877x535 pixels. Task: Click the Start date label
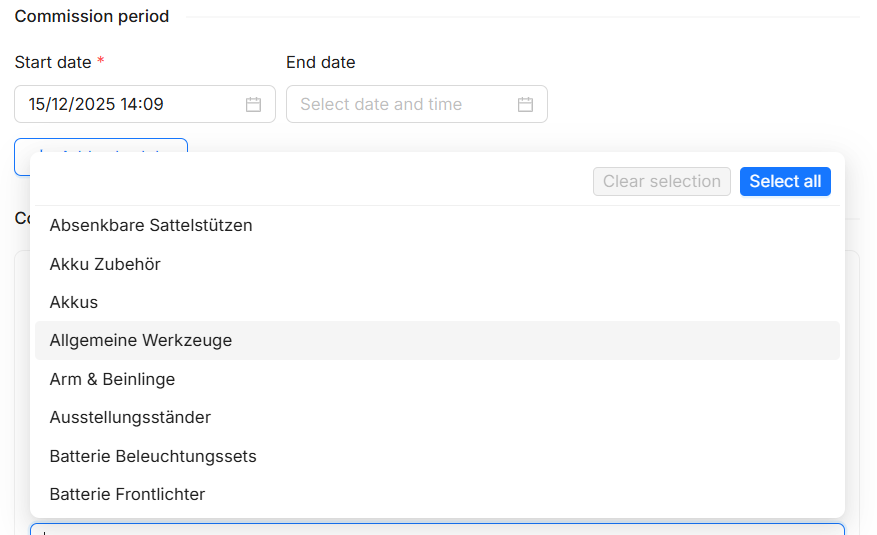click(53, 62)
